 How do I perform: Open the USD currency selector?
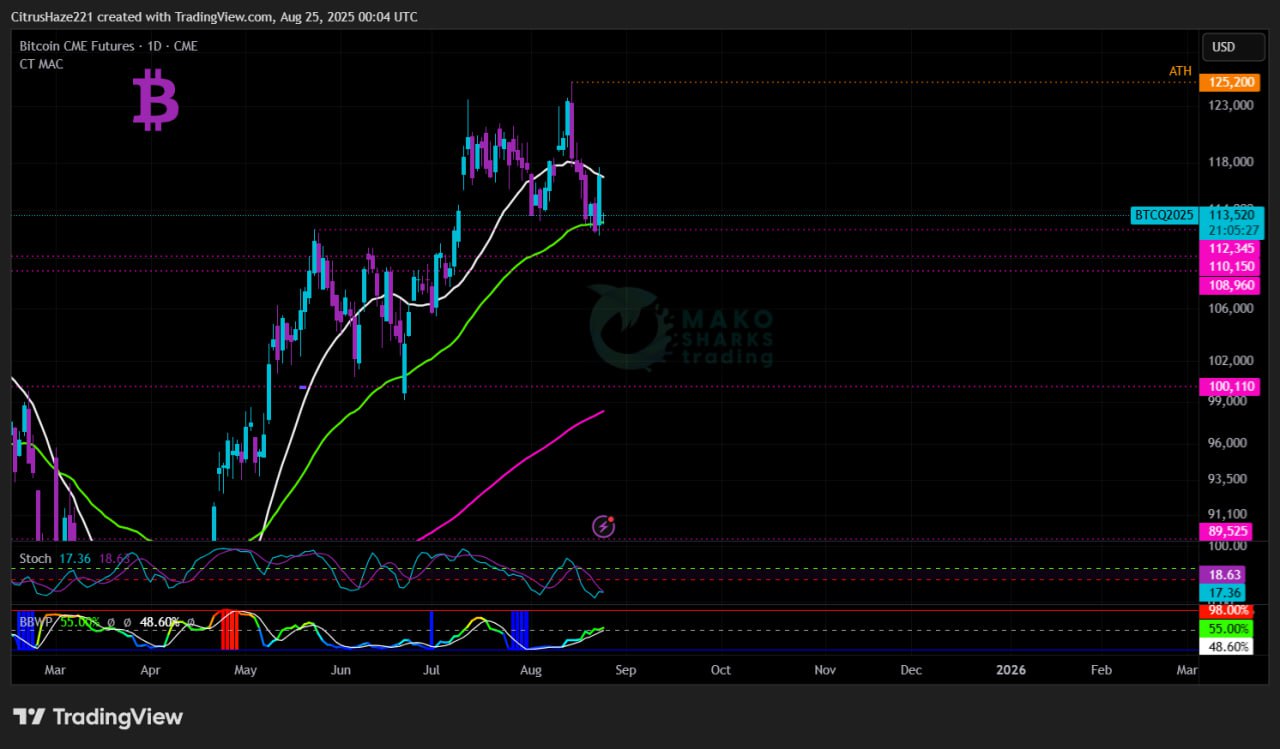(x=1224, y=47)
